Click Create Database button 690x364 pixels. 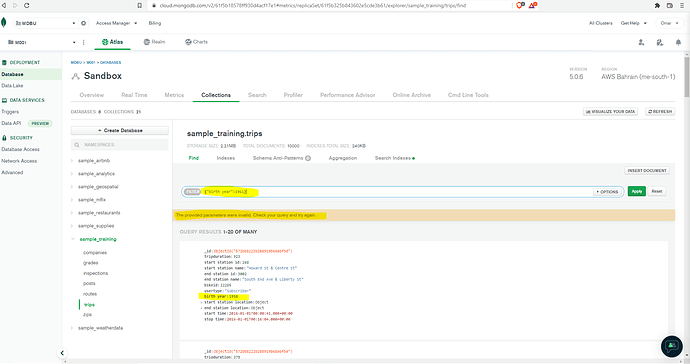120,131
